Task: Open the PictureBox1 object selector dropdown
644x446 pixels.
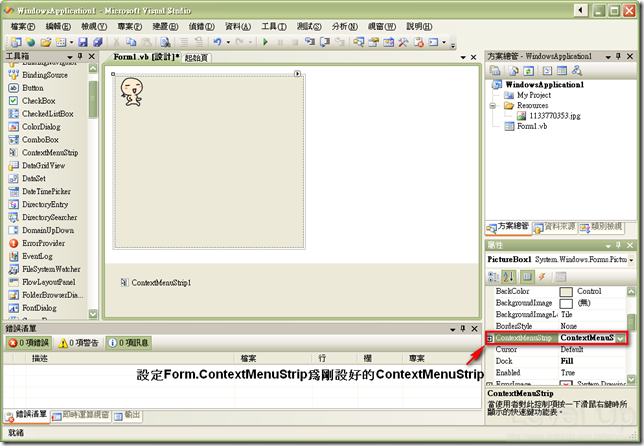Action: 631,260
